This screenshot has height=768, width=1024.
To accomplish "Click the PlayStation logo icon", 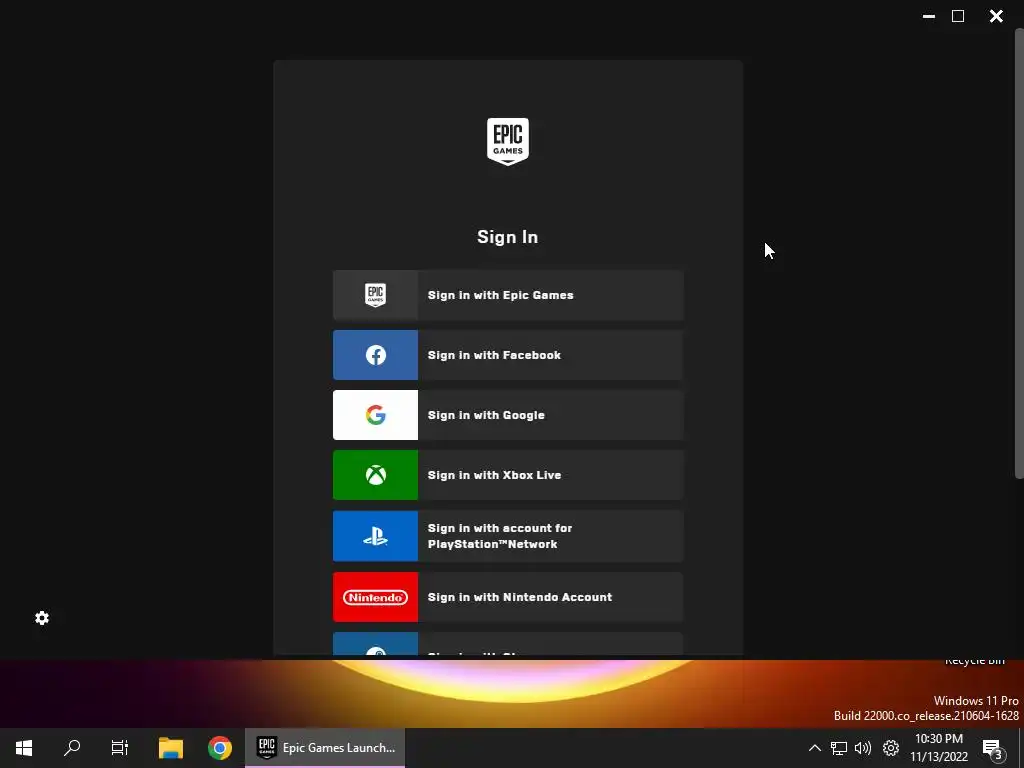I will click(x=376, y=536).
